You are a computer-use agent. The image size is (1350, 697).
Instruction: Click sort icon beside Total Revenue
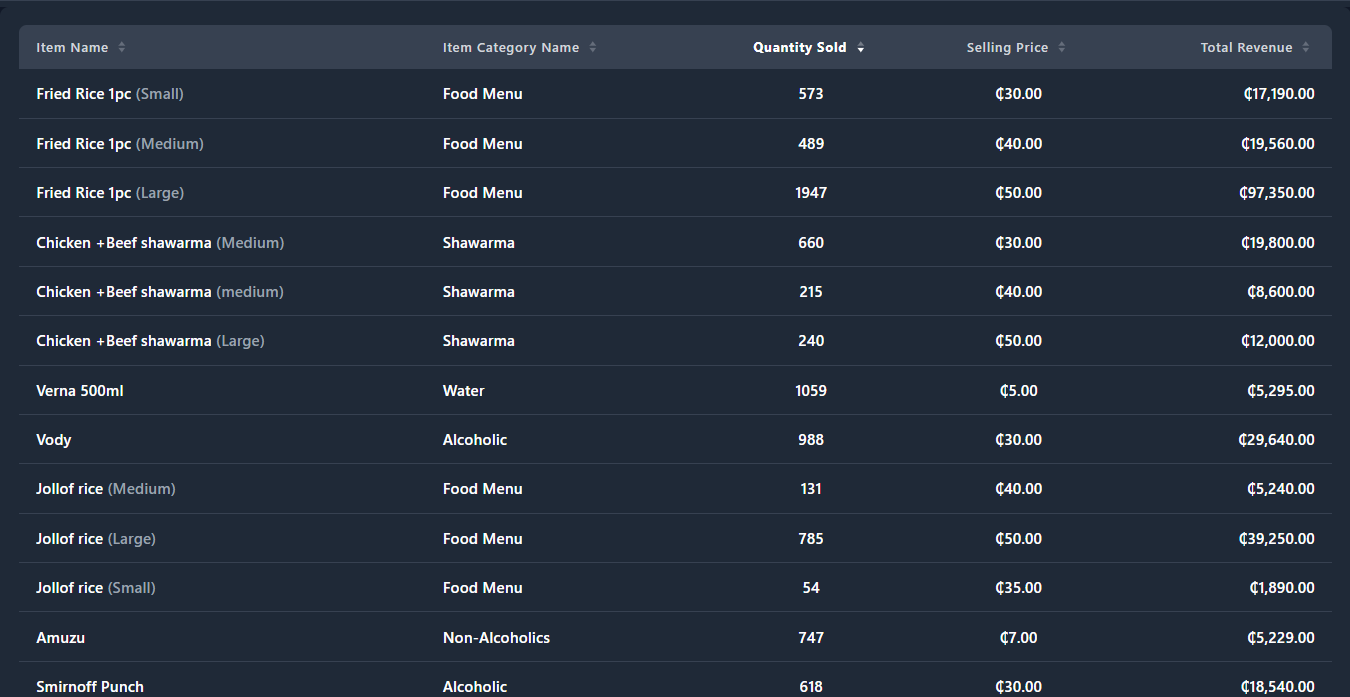[x=1306, y=47]
